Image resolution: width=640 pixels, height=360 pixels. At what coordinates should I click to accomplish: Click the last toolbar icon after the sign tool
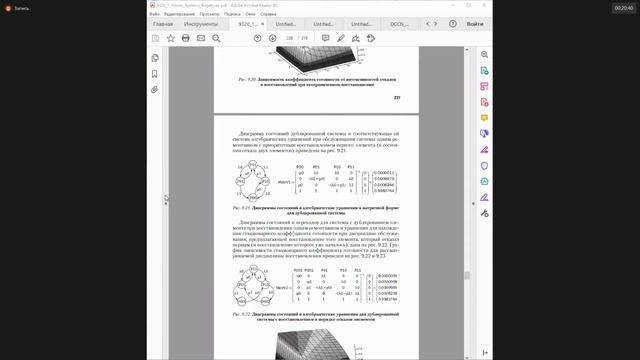point(371,38)
